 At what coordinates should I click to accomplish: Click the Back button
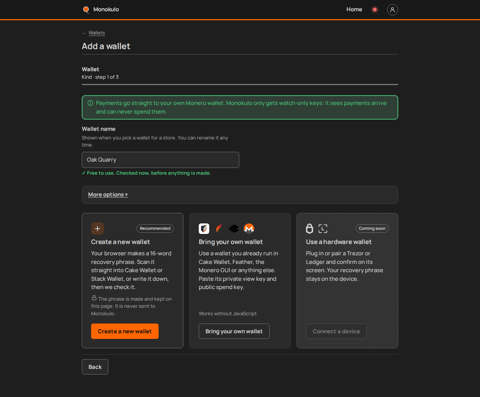point(95,367)
